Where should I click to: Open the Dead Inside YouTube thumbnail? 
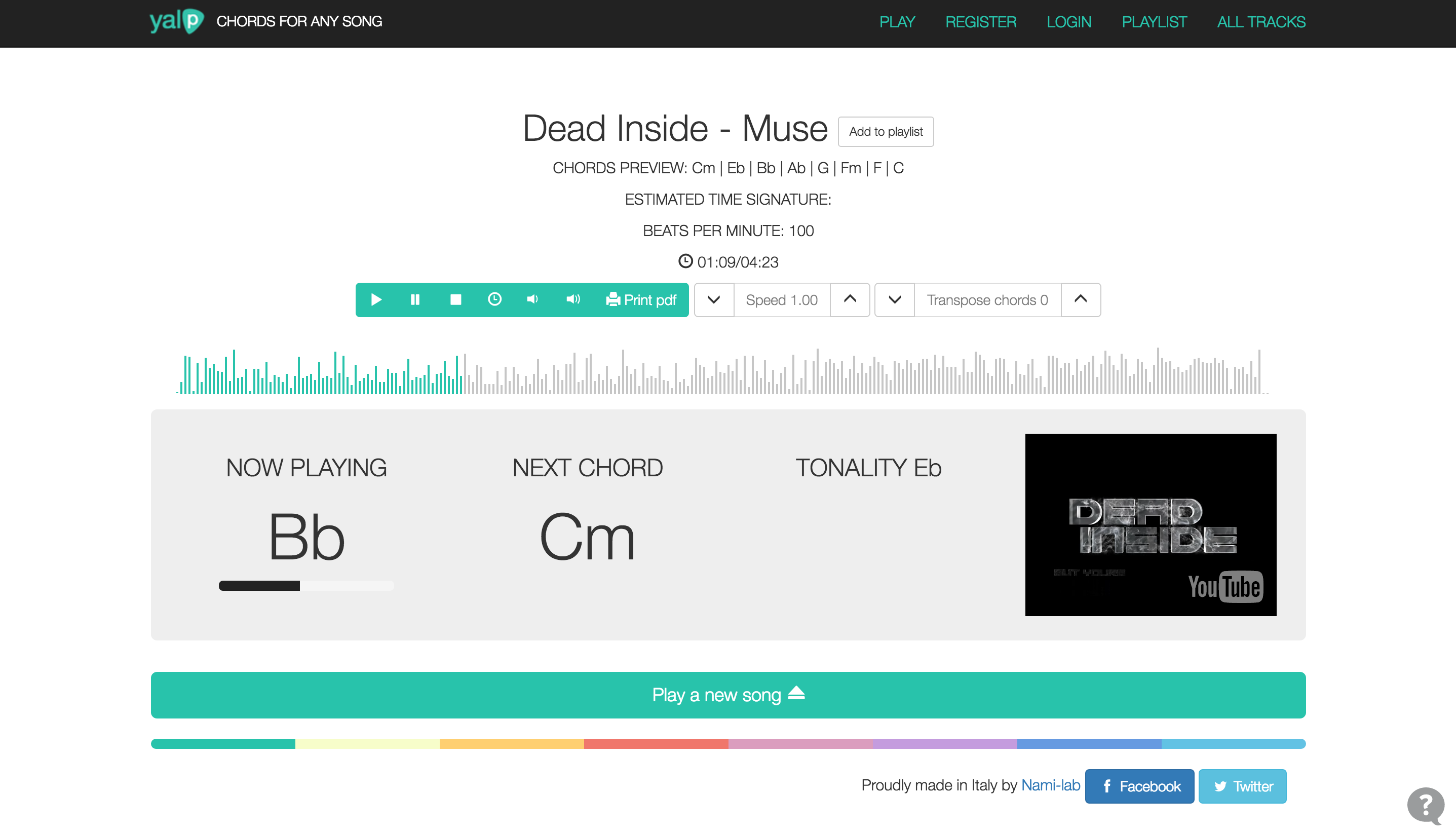click(1150, 524)
